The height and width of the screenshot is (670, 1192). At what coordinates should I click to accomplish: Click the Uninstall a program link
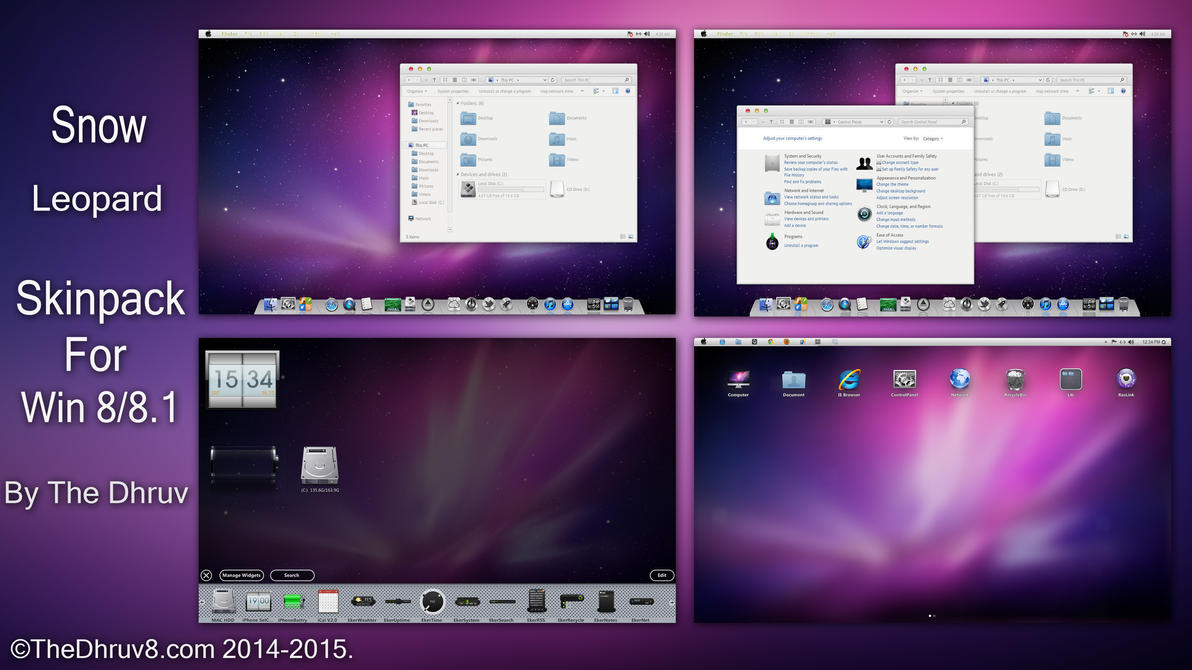click(x=801, y=245)
